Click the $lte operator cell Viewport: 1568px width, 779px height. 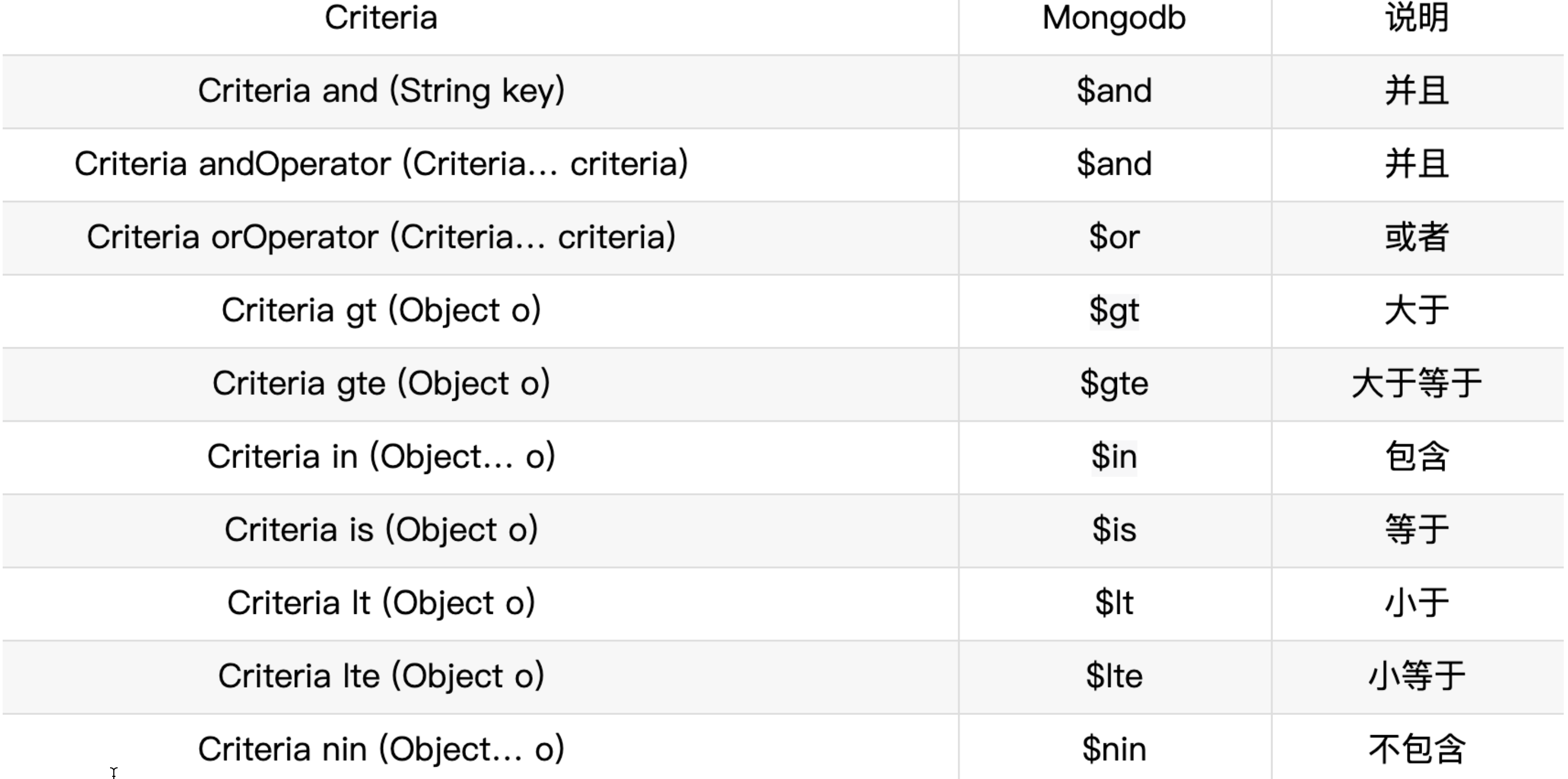click(1114, 676)
